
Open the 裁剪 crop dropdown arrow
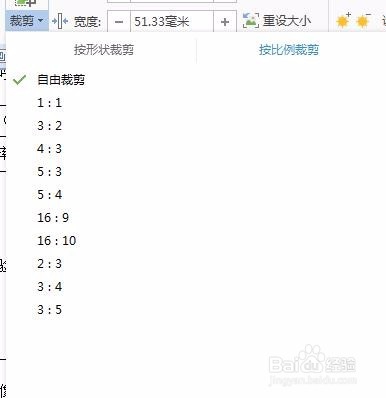(x=41, y=21)
